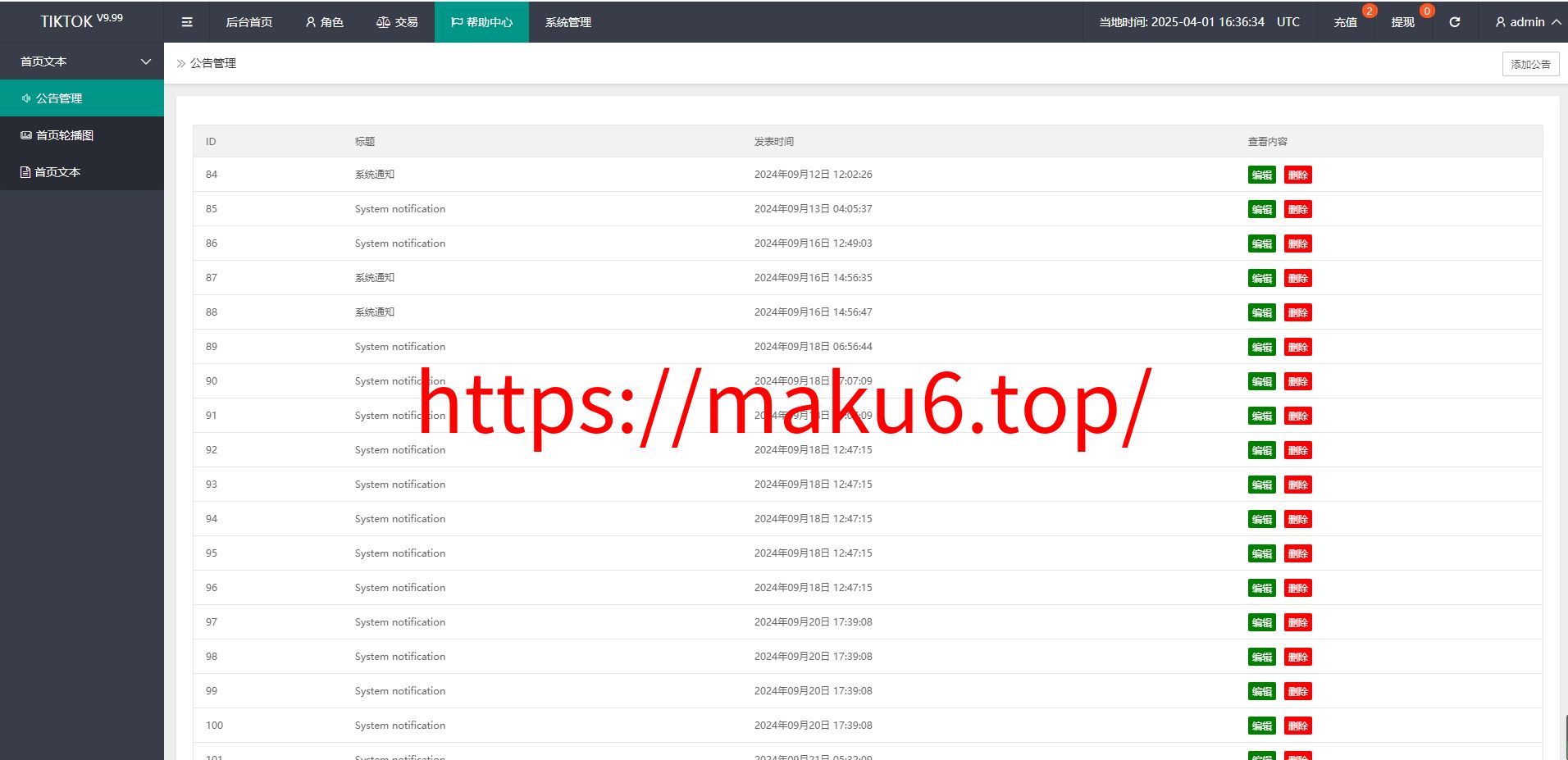Open 后台首页 in the top navigation
The image size is (1568, 760).
click(x=249, y=22)
